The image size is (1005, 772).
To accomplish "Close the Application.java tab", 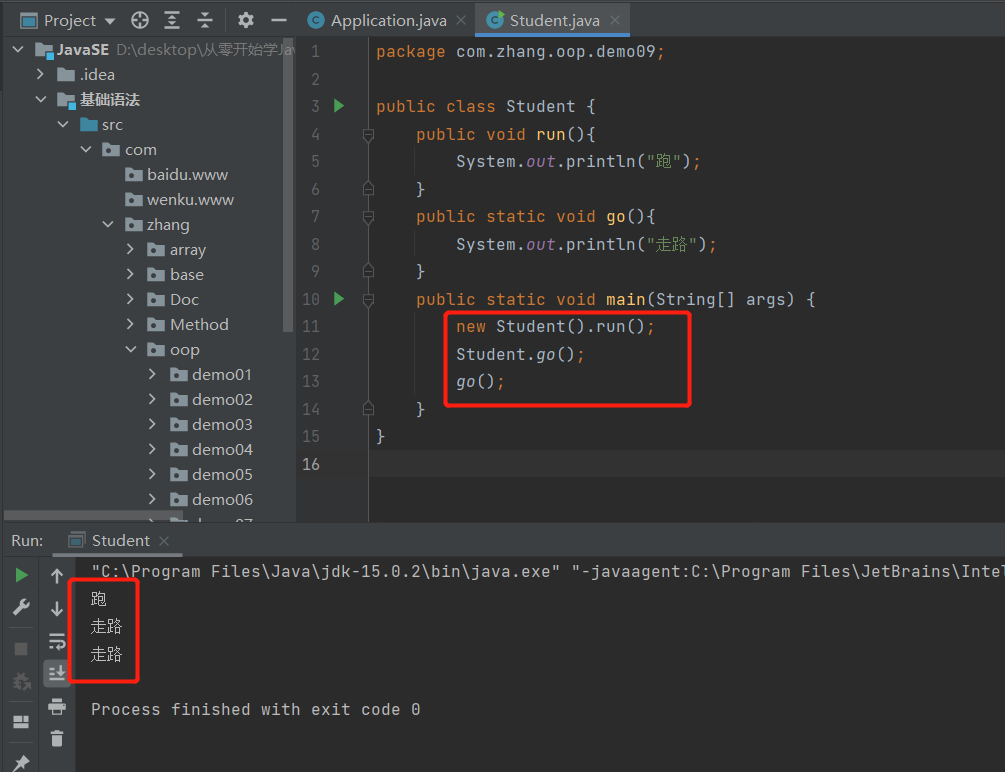I will [x=461, y=21].
